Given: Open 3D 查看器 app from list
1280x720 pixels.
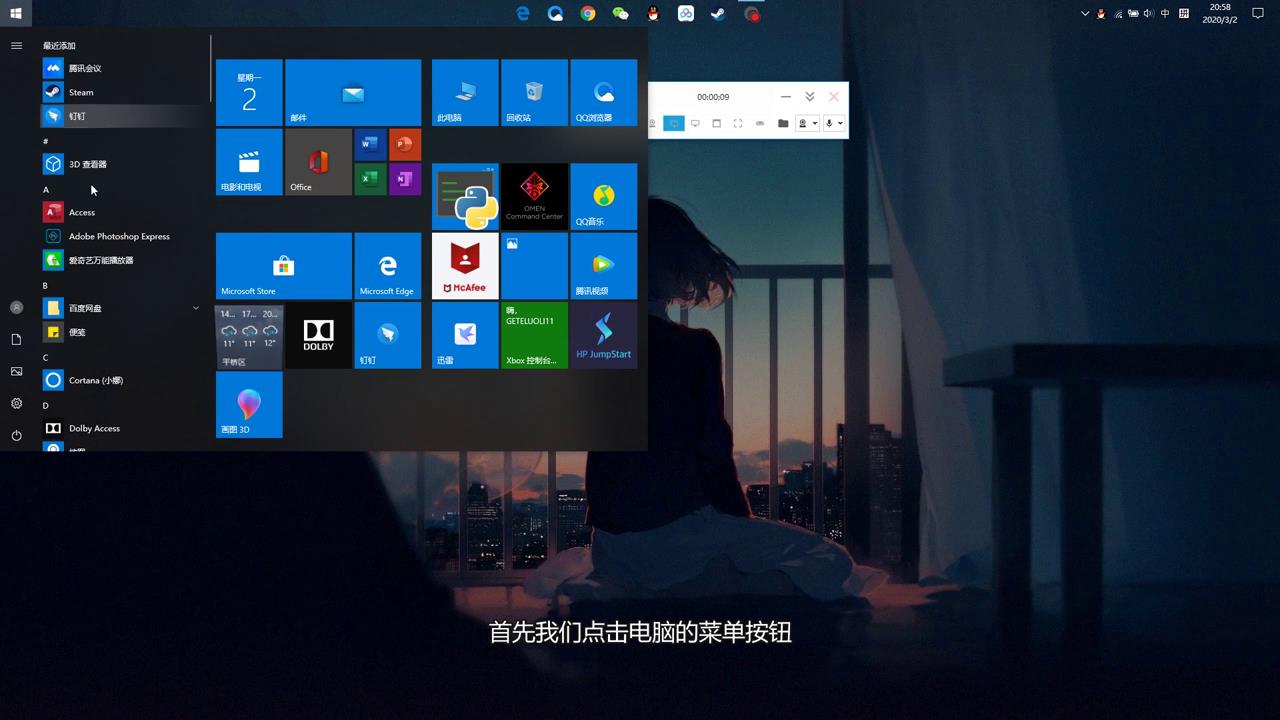Looking at the screenshot, I should tap(122, 164).
